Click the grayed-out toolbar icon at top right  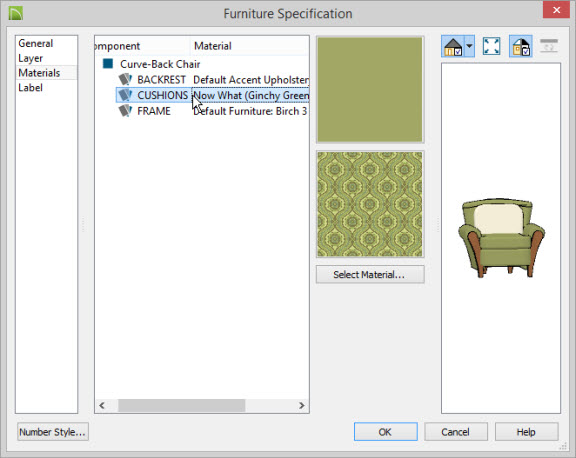pyautogui.click(x=549, y=46)
